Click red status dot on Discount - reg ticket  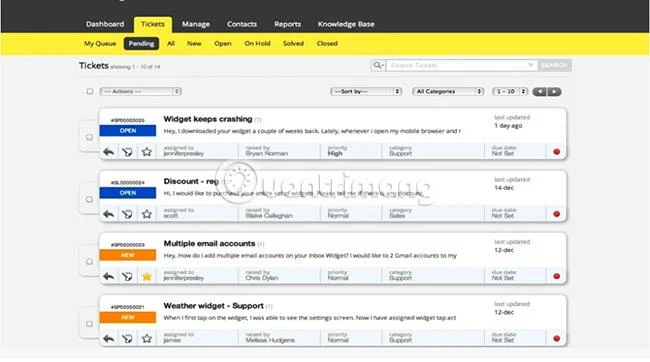click(x=557, y=214)
